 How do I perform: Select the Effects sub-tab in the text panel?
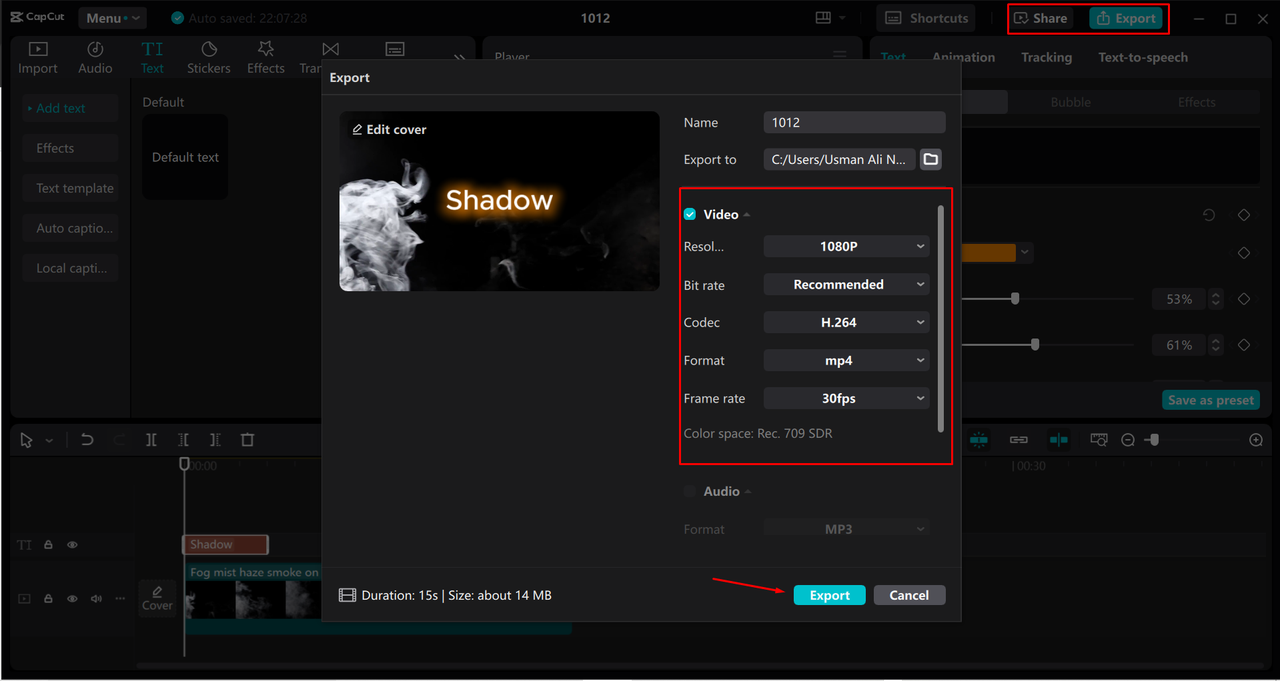coord(1196,102)
